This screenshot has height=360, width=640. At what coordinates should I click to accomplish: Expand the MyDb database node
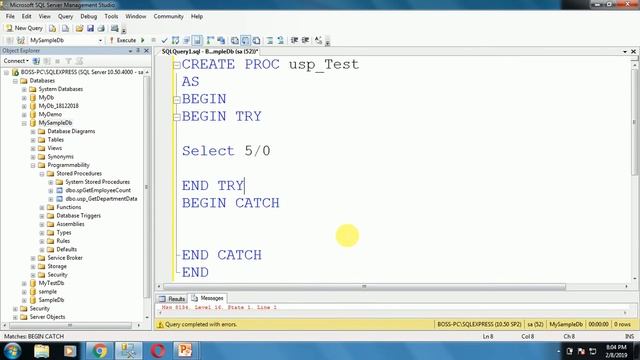(x=24, y=98)
